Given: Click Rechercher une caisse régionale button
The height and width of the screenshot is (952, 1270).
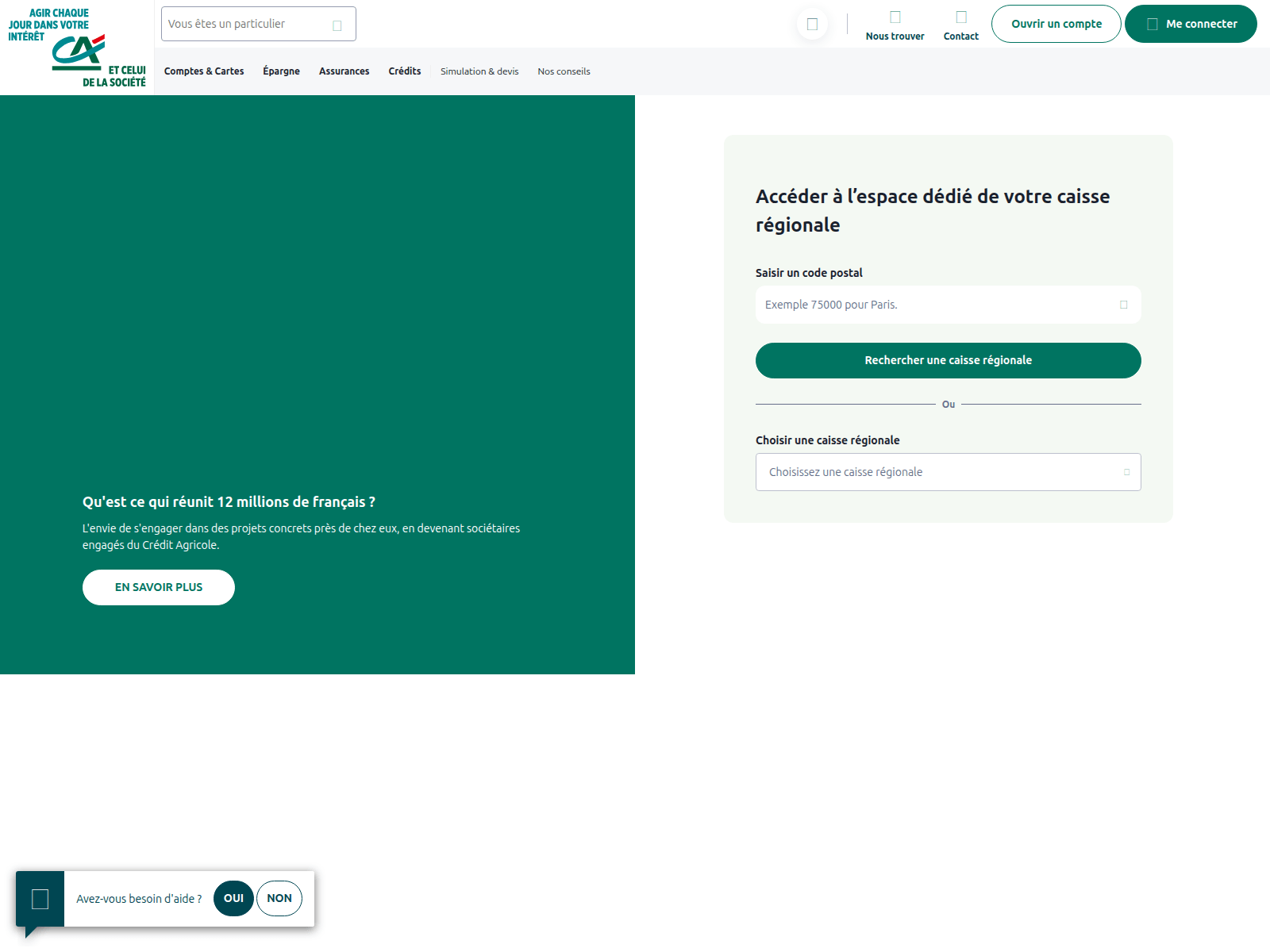Looking at the screenshot, I should [949, 360].
